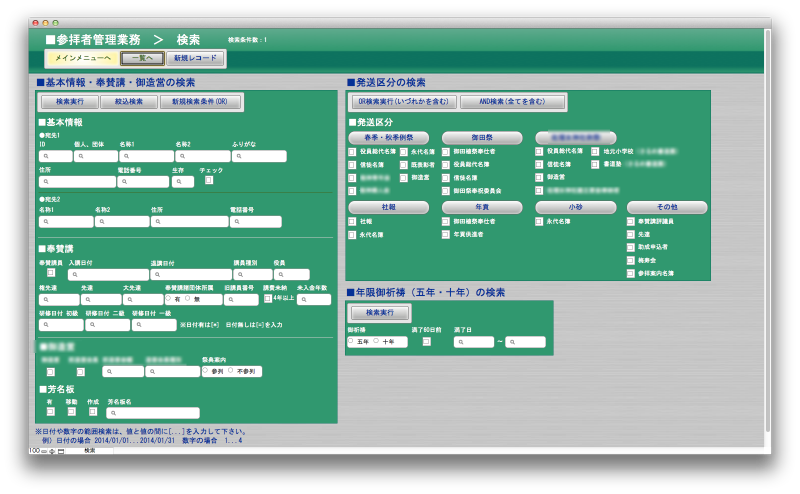Screen dimensions: 800x494
Task: Click the window's vertical scrollbar
Action: (x=767, y=240)
